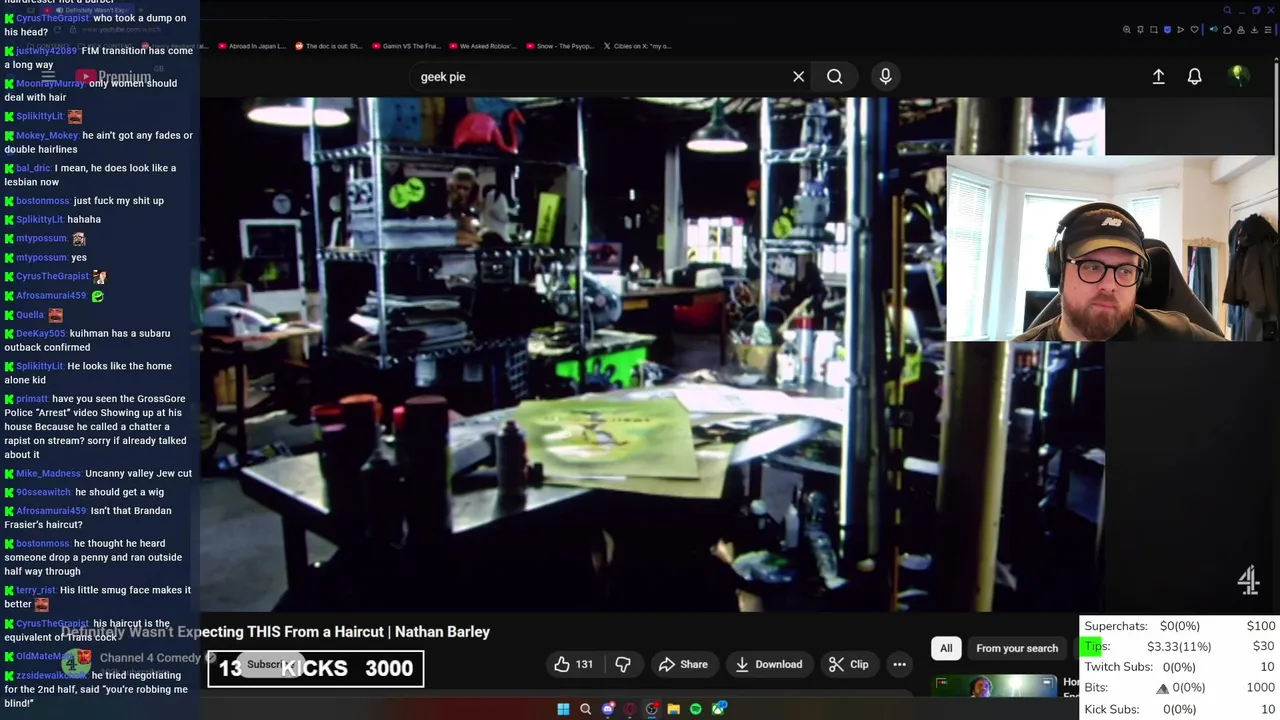This screenshot has height=720, width=1280.
Task: Switch to 'Abroad In Japan' bookmark tab
Action: 250,46
